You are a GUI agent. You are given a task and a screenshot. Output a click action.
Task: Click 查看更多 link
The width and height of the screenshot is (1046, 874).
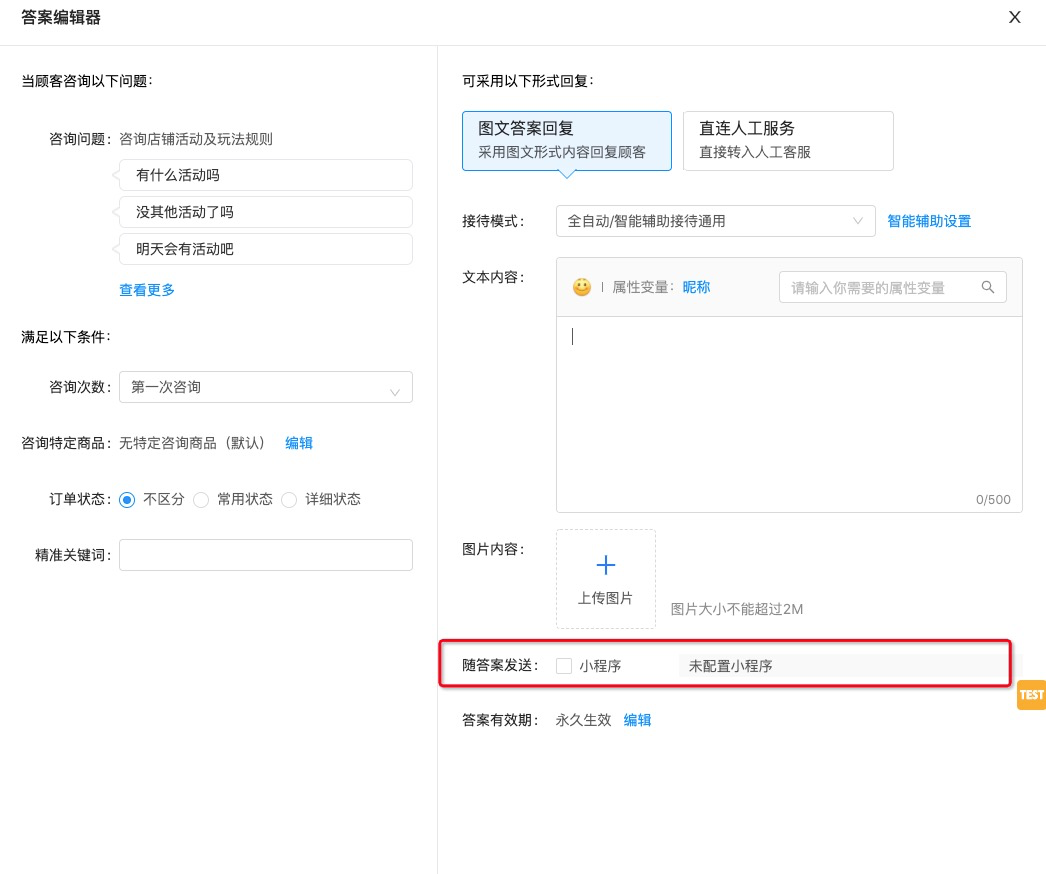coord(147,290)
